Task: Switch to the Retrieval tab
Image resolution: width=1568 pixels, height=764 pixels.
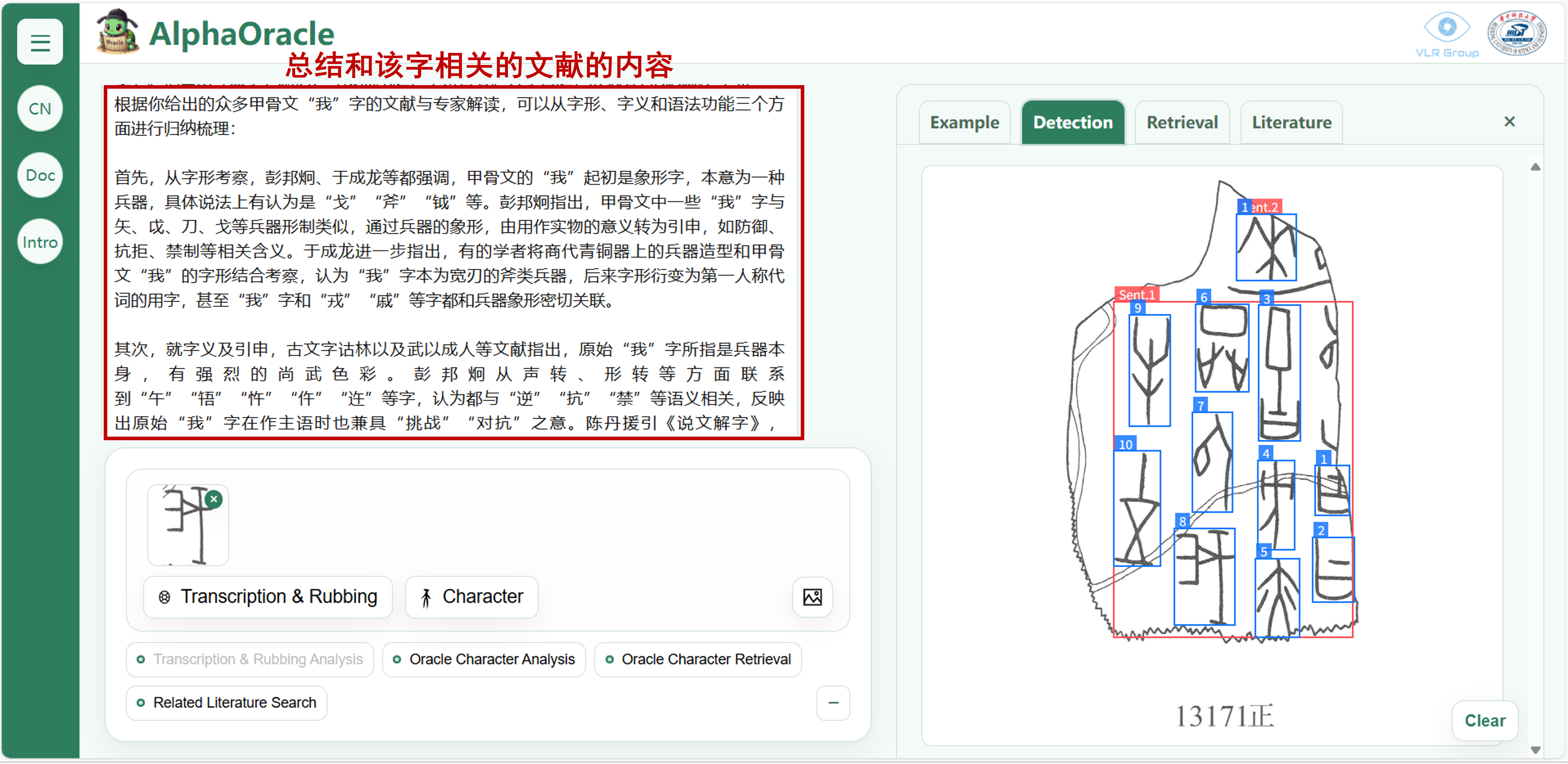Action: tap(1181, 123)
